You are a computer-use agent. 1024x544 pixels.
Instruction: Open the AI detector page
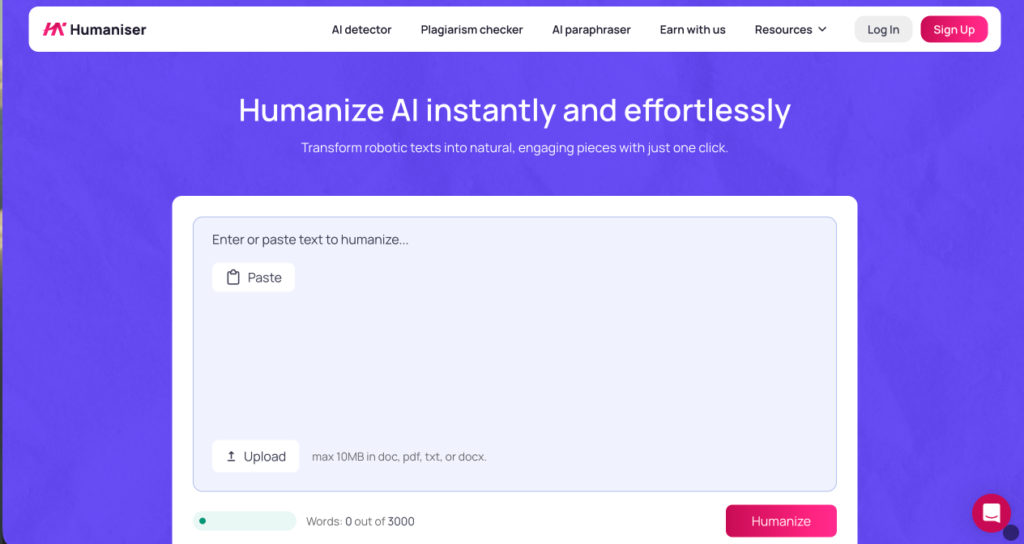tap(361, 30)
